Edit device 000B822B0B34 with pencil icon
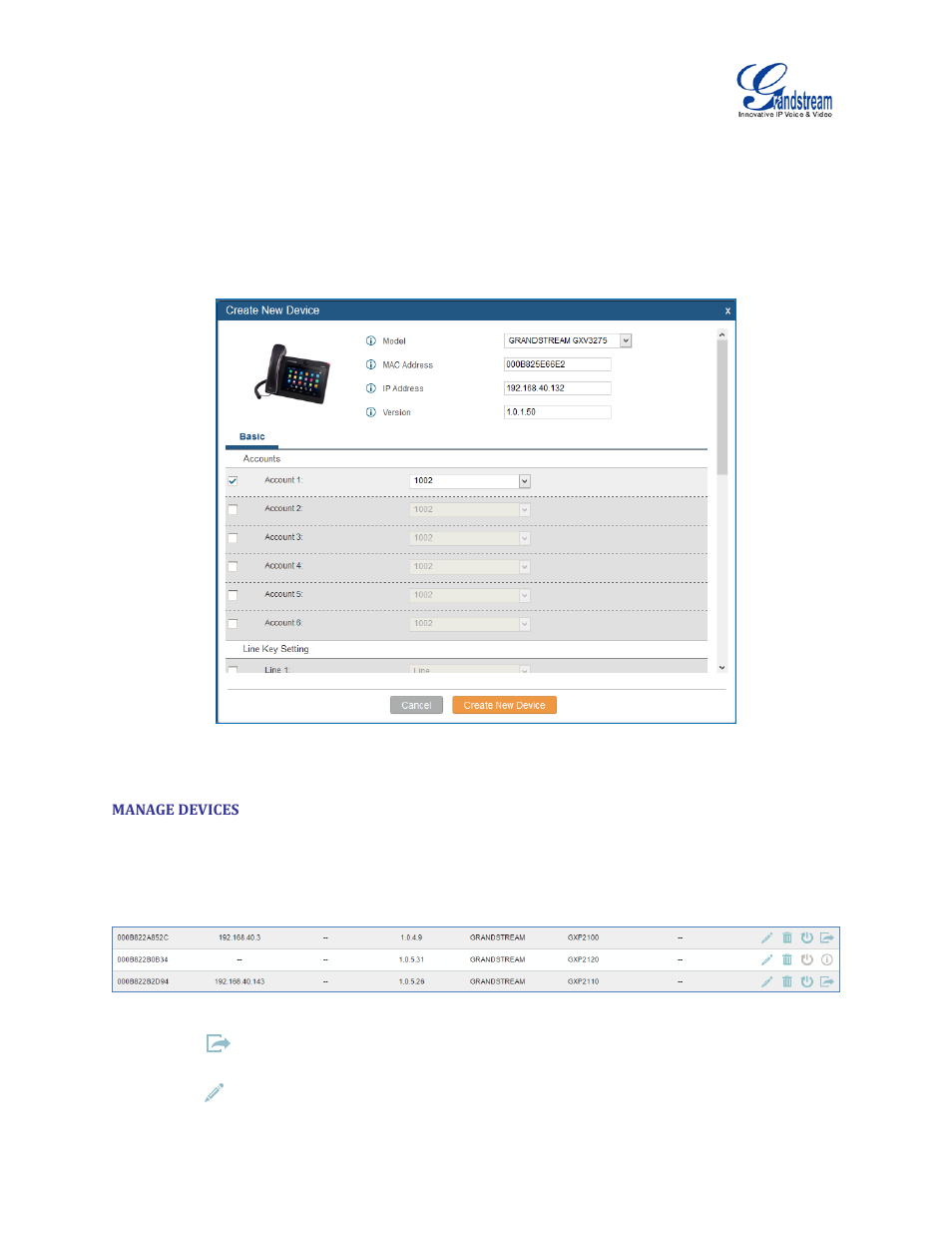 click(766, 959)
